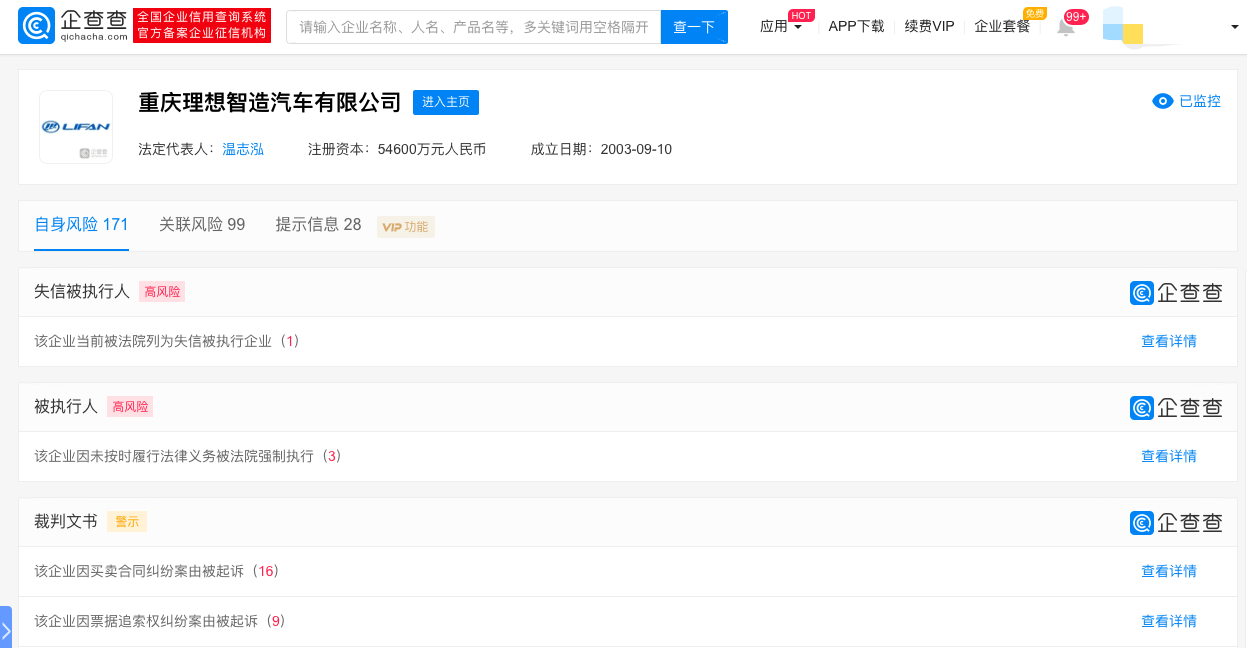This screenshot has height=648, width=1247.
Task: Click registered capital 54600万元人民币
Action: pyautogui.click(x=432, y=149)
